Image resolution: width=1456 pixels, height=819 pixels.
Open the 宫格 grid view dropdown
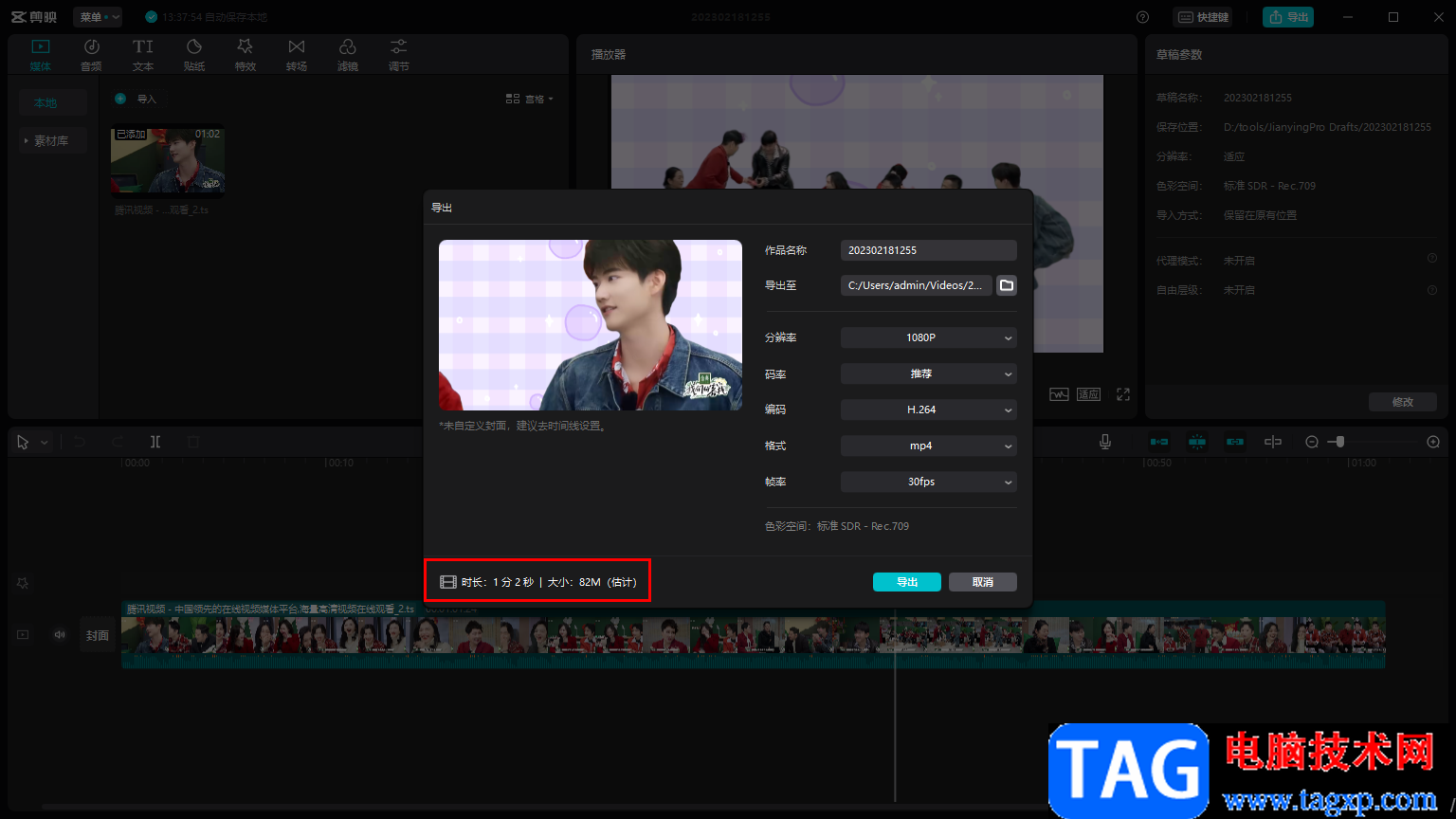coord(530,99)
